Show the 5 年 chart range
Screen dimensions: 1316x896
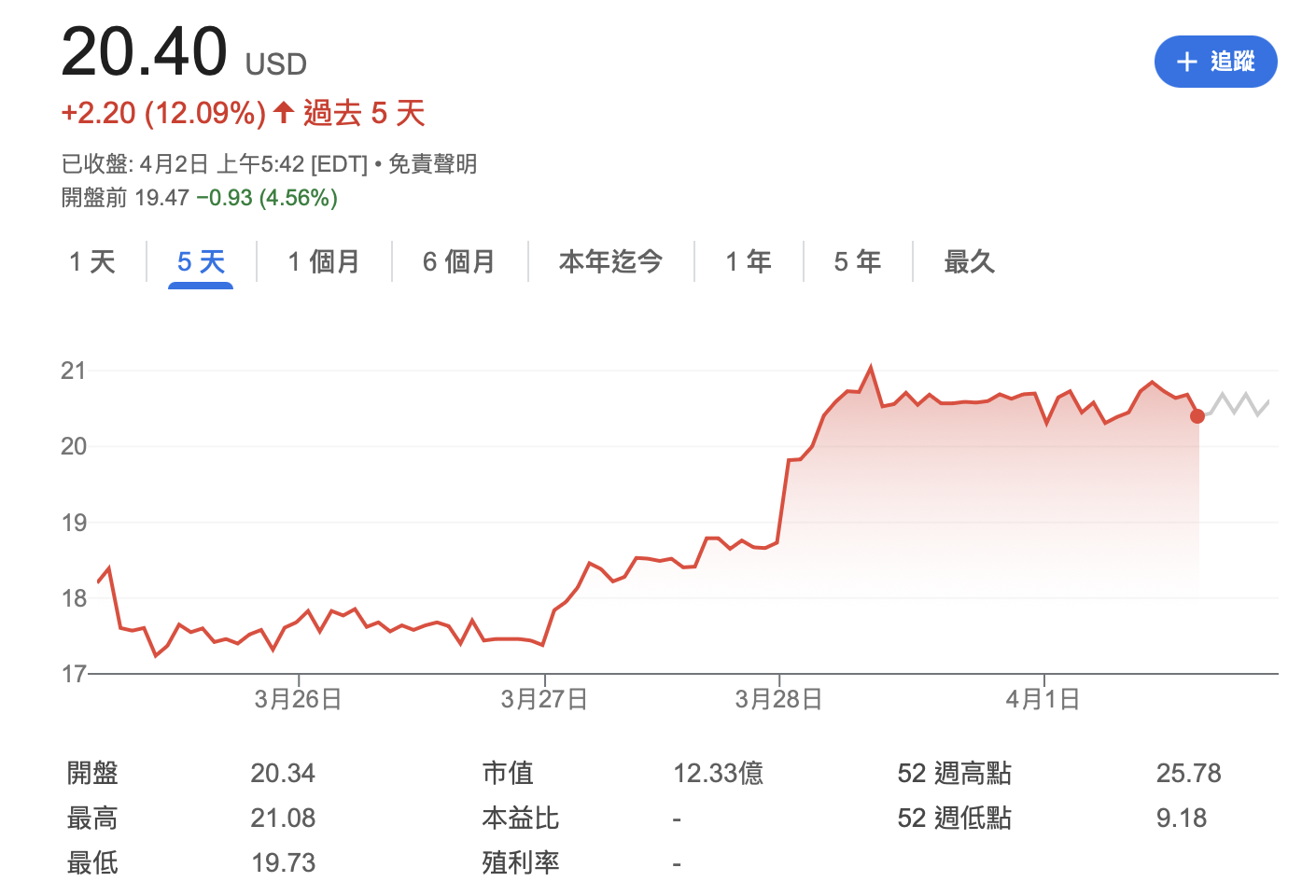[x=858, y=261]
